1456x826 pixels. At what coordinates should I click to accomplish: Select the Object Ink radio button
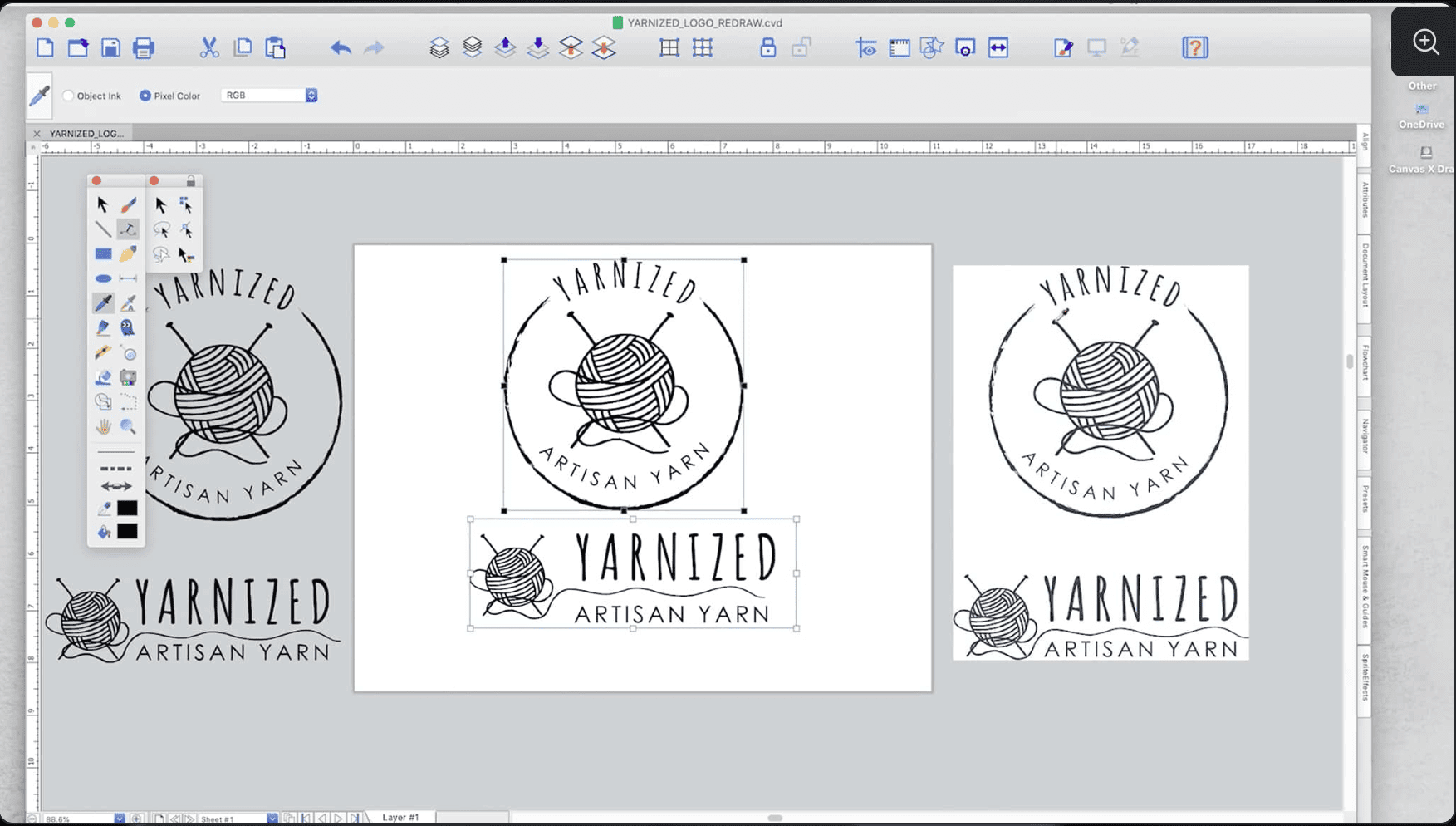(x=69, y=96)
